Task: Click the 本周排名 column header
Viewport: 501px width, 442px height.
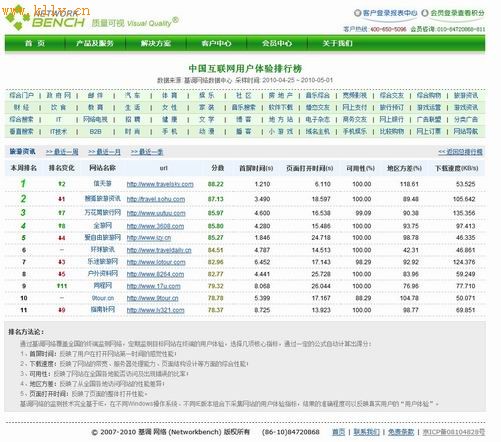Action: click(x=24, y=168)
